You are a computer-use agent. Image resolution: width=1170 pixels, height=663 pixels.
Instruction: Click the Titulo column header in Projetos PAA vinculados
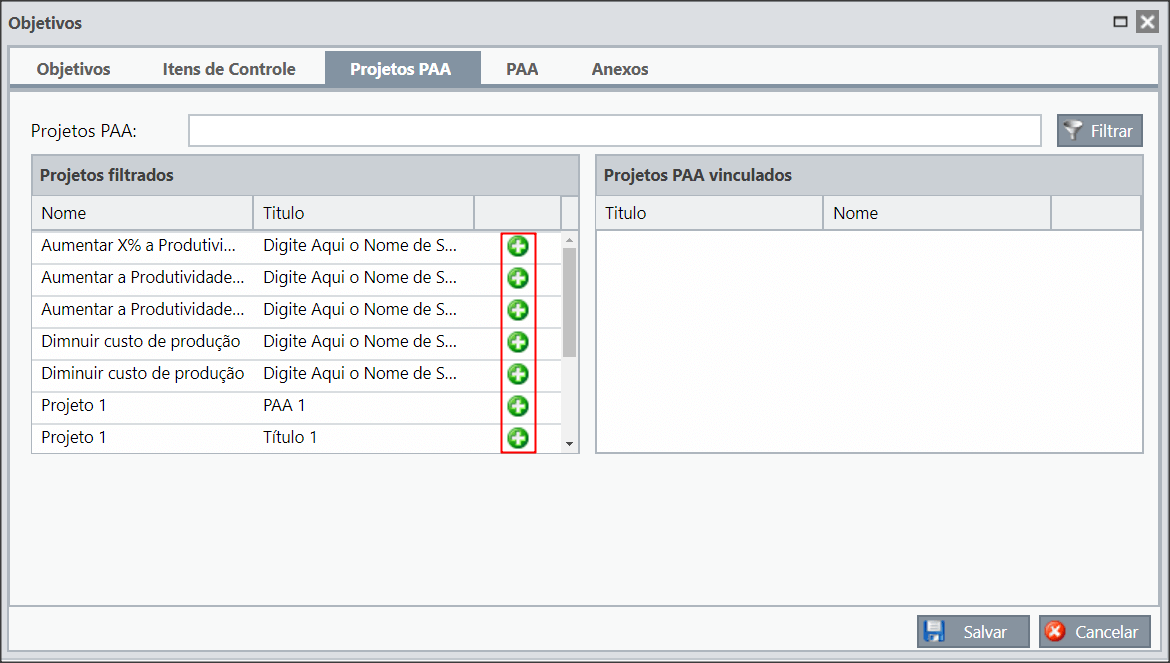[710, 213]
